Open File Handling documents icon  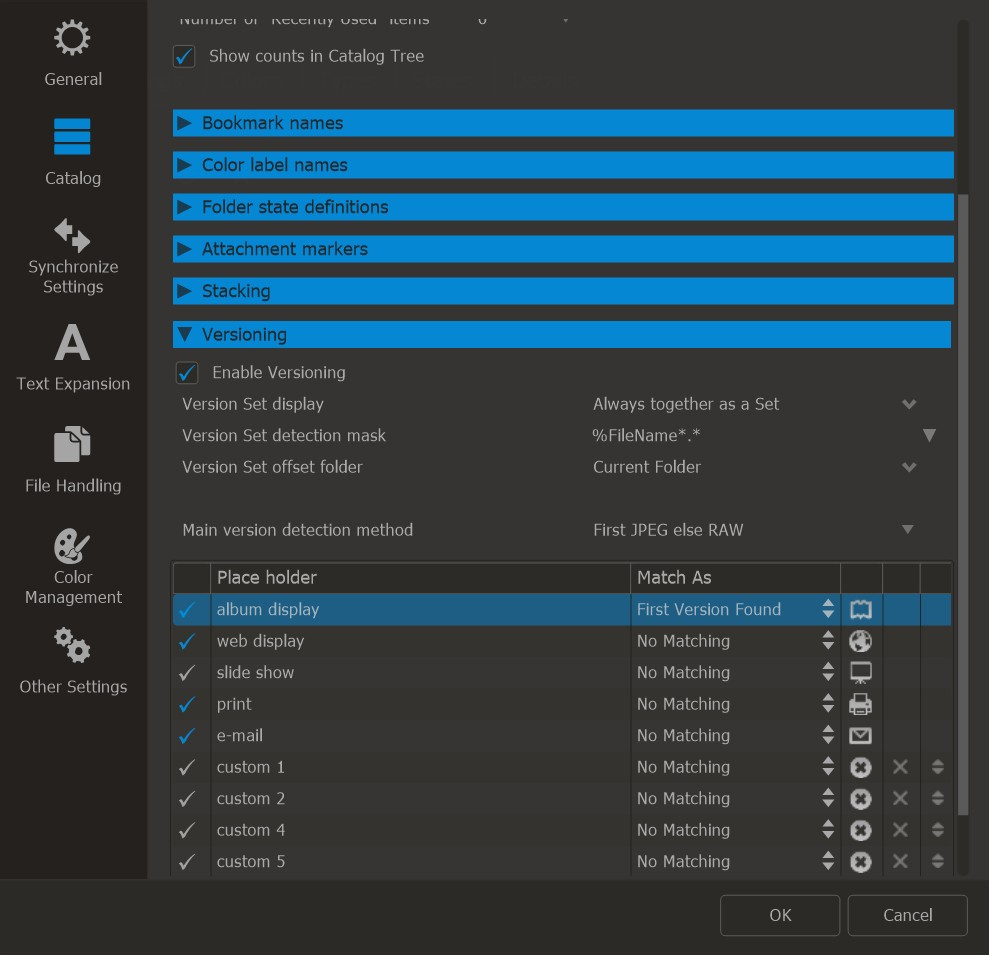(72, 443)
